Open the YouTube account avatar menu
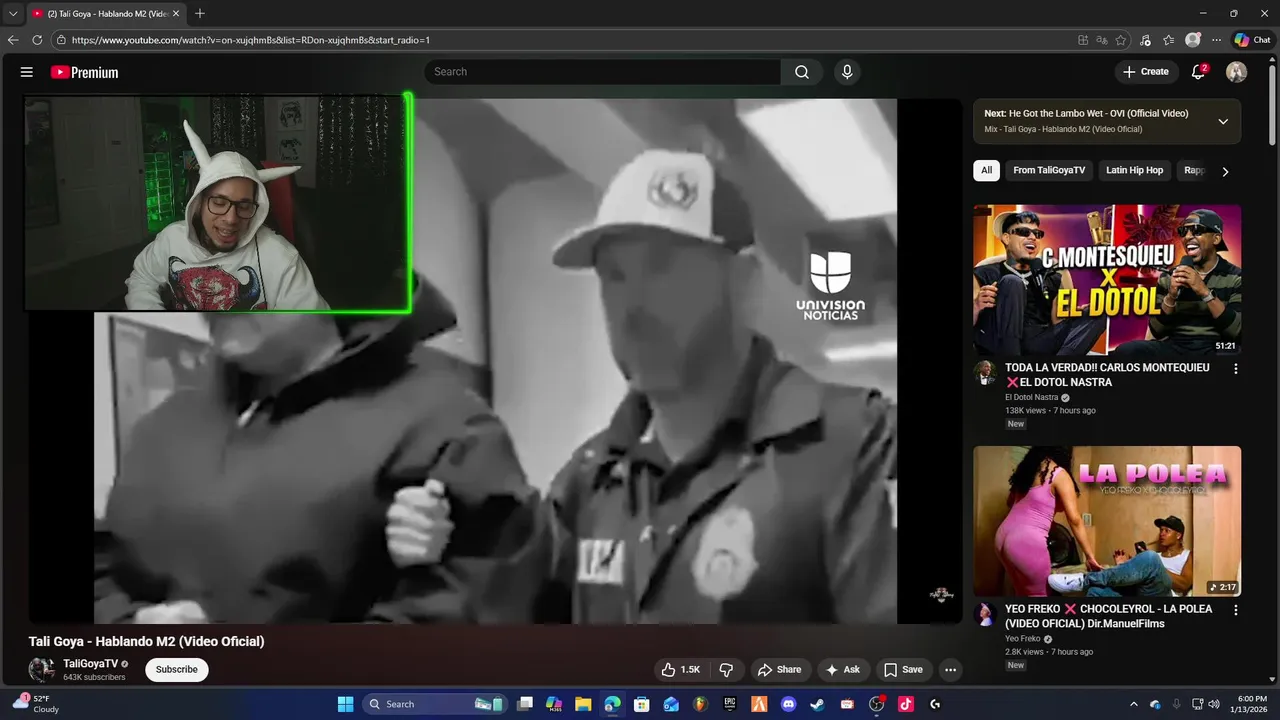Image resolution: width=1280 pixels, height=720 pixels. pyautogui.click(x=1237, y=72)
